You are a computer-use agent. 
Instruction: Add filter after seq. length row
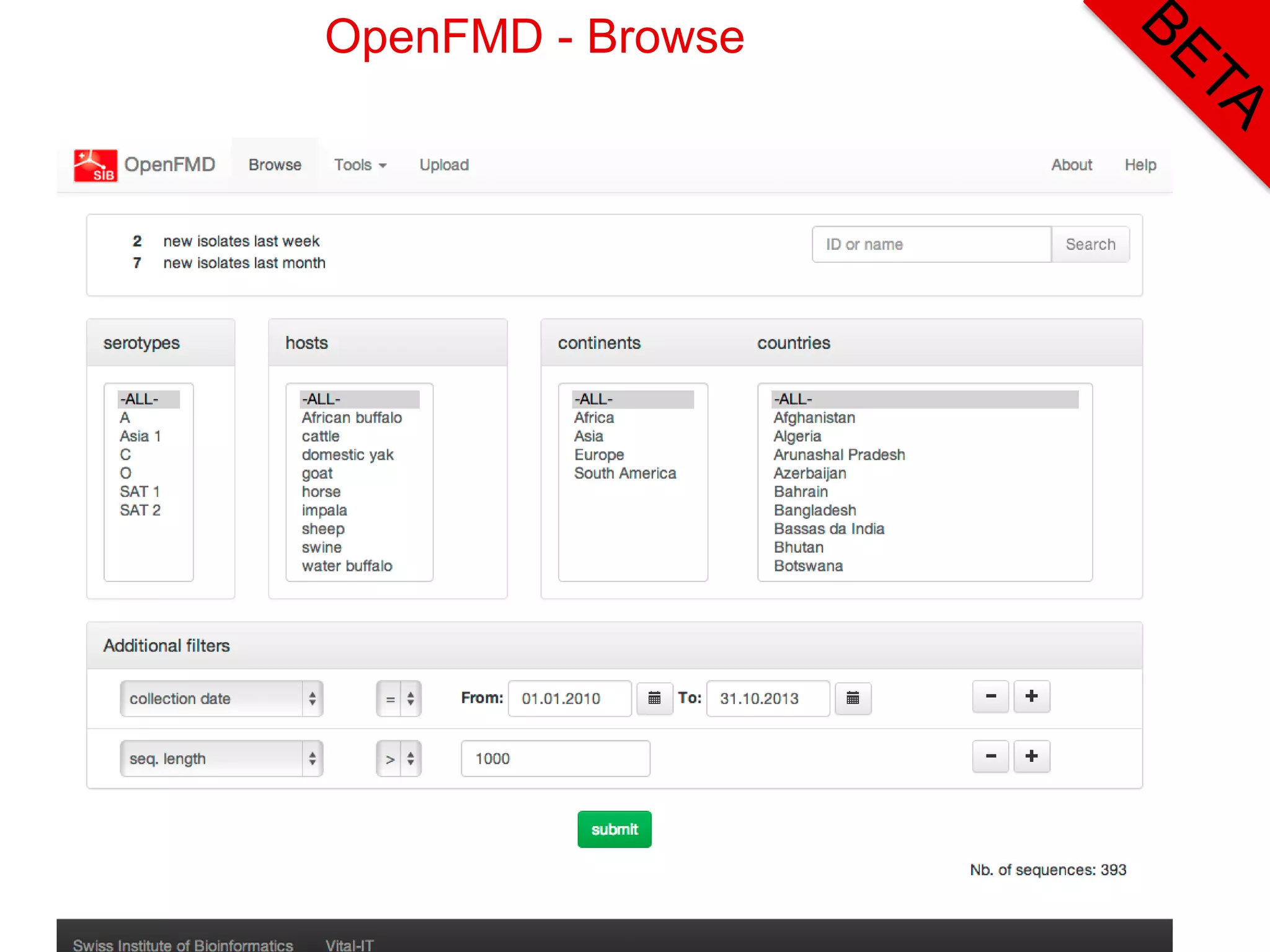[x=1031, y=756]
